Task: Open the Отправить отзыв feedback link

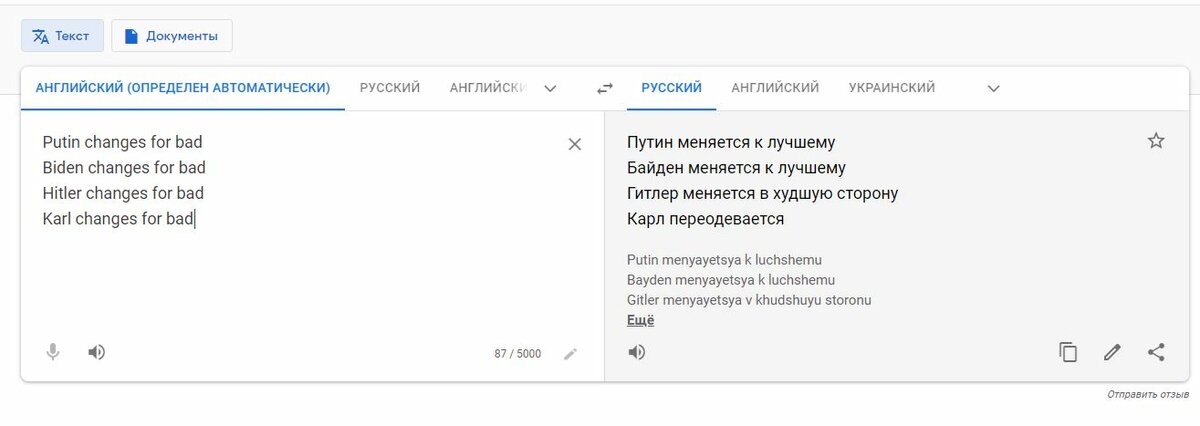Action: 1148,396
